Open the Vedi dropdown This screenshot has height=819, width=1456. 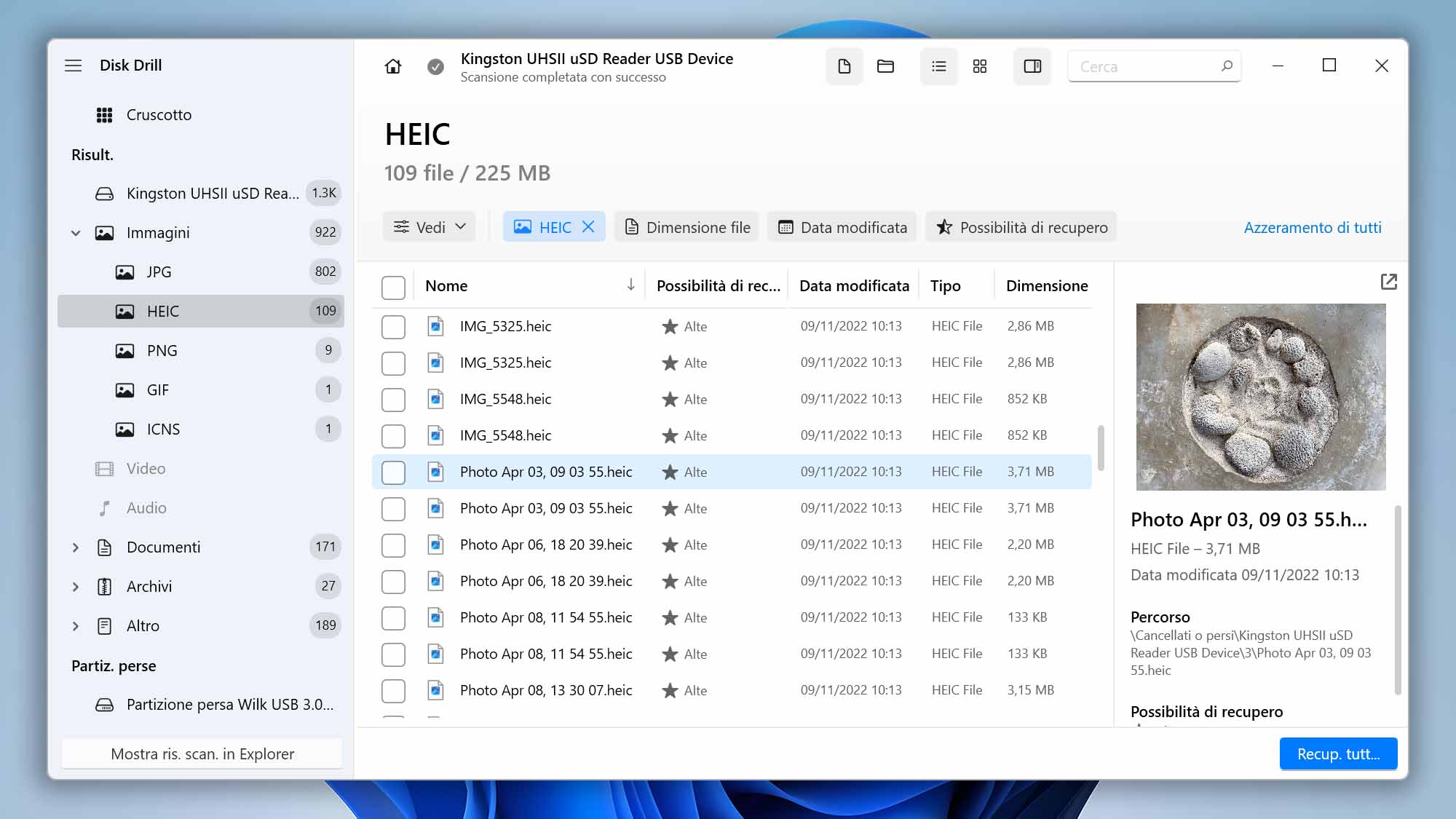(x=430, y=227)
